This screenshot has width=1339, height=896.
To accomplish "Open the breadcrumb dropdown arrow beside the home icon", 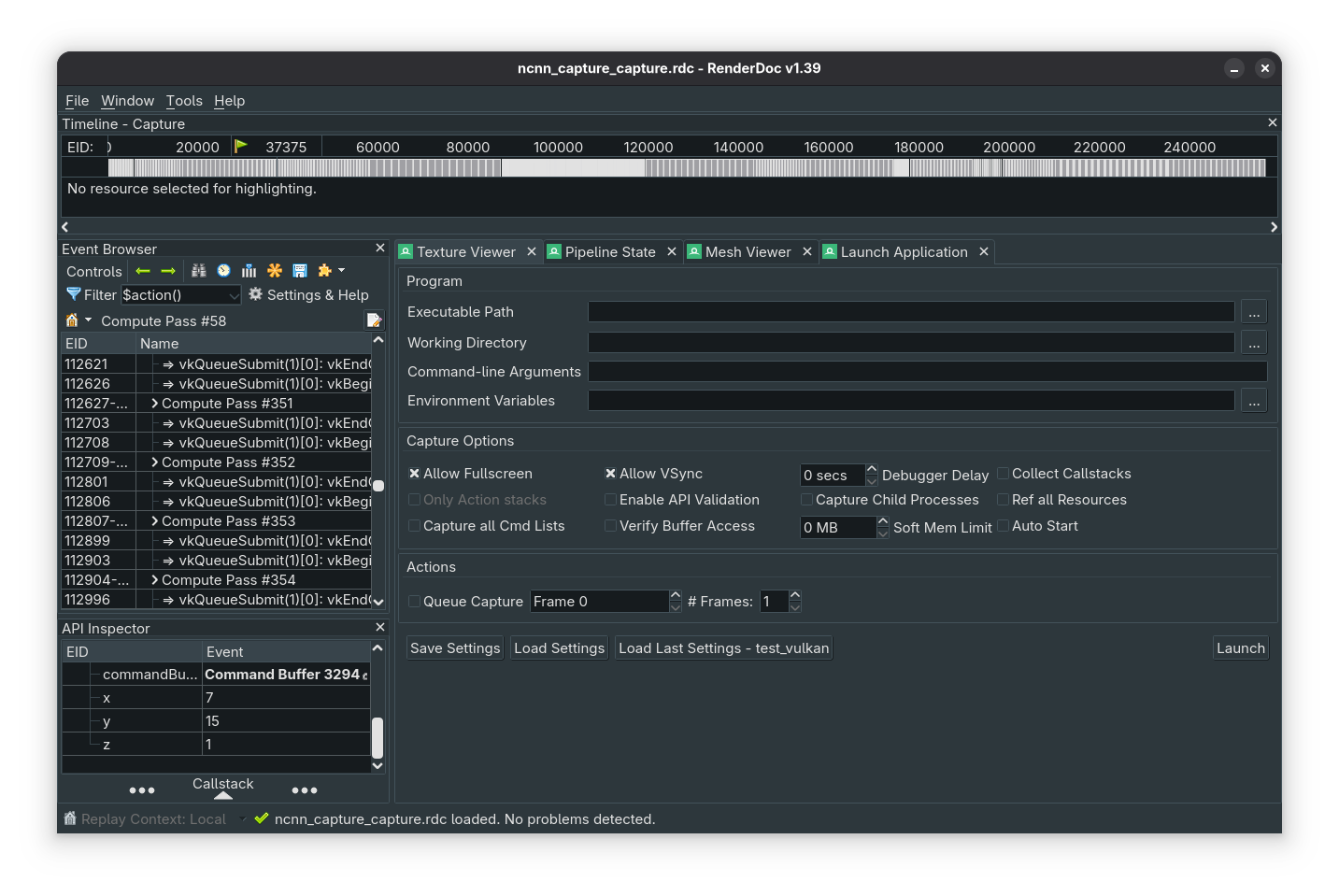I will 89,320.
